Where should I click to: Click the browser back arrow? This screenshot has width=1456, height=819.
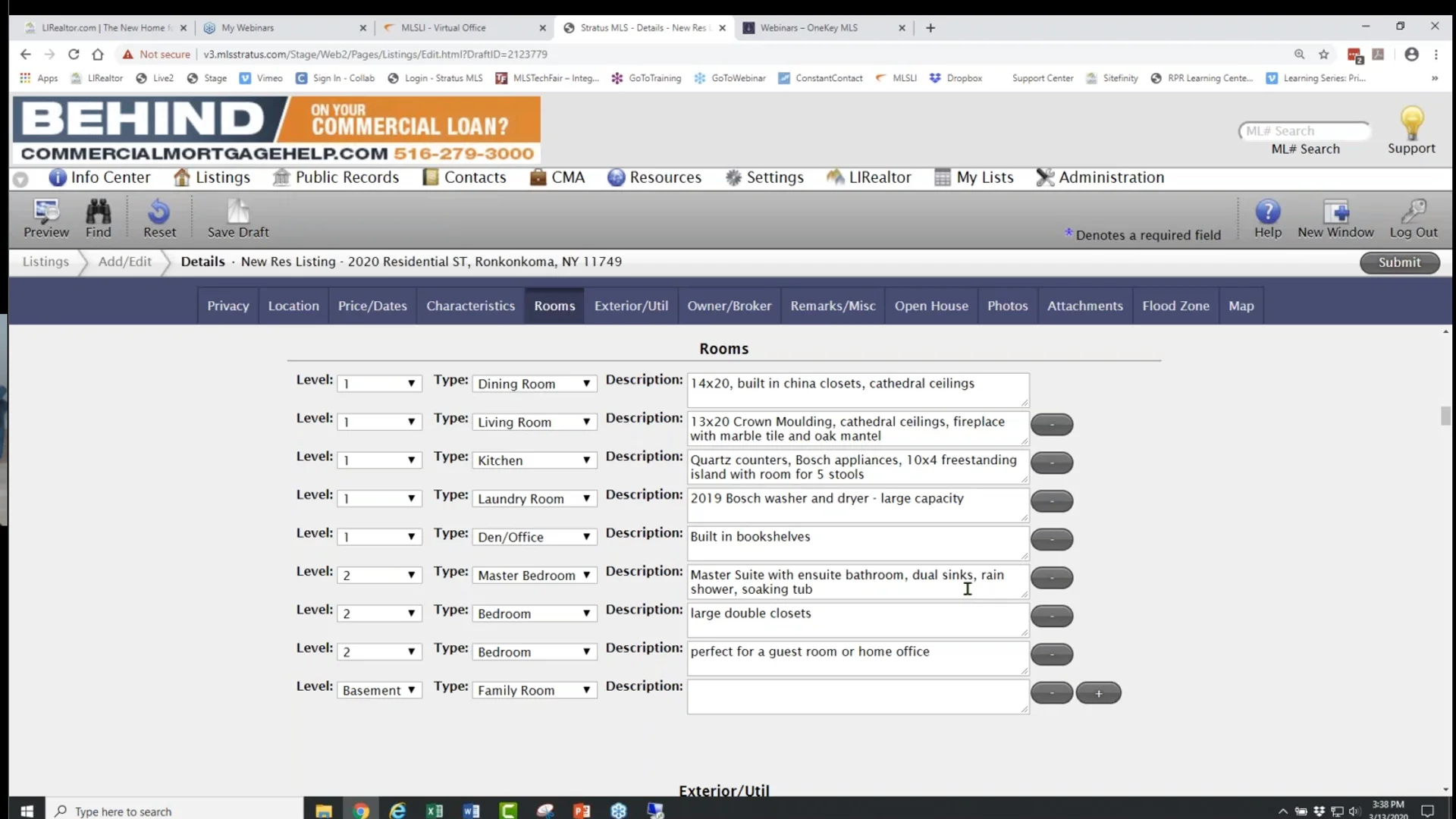(x=25, y=54)
